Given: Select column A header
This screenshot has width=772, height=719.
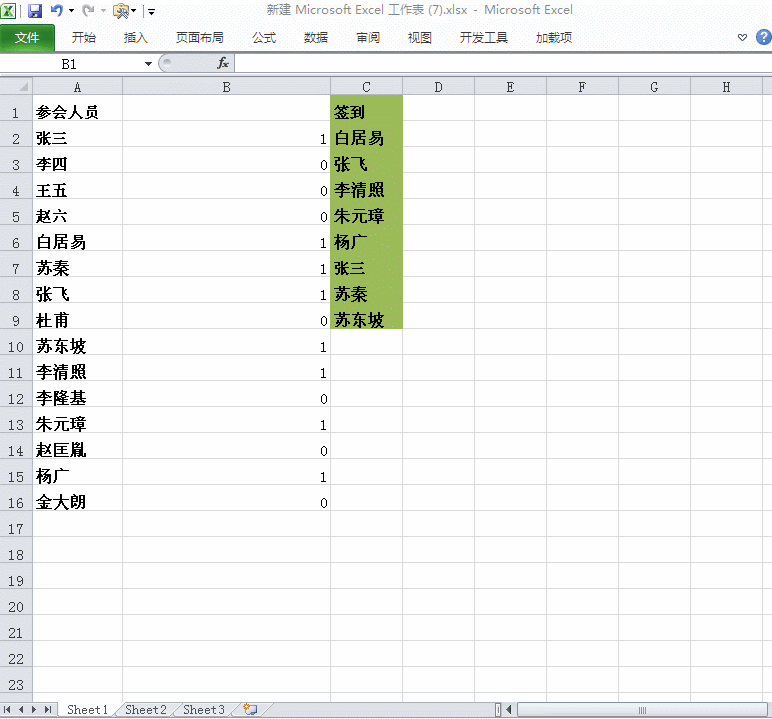Looking at the screenshot, I should coord(77,87).
